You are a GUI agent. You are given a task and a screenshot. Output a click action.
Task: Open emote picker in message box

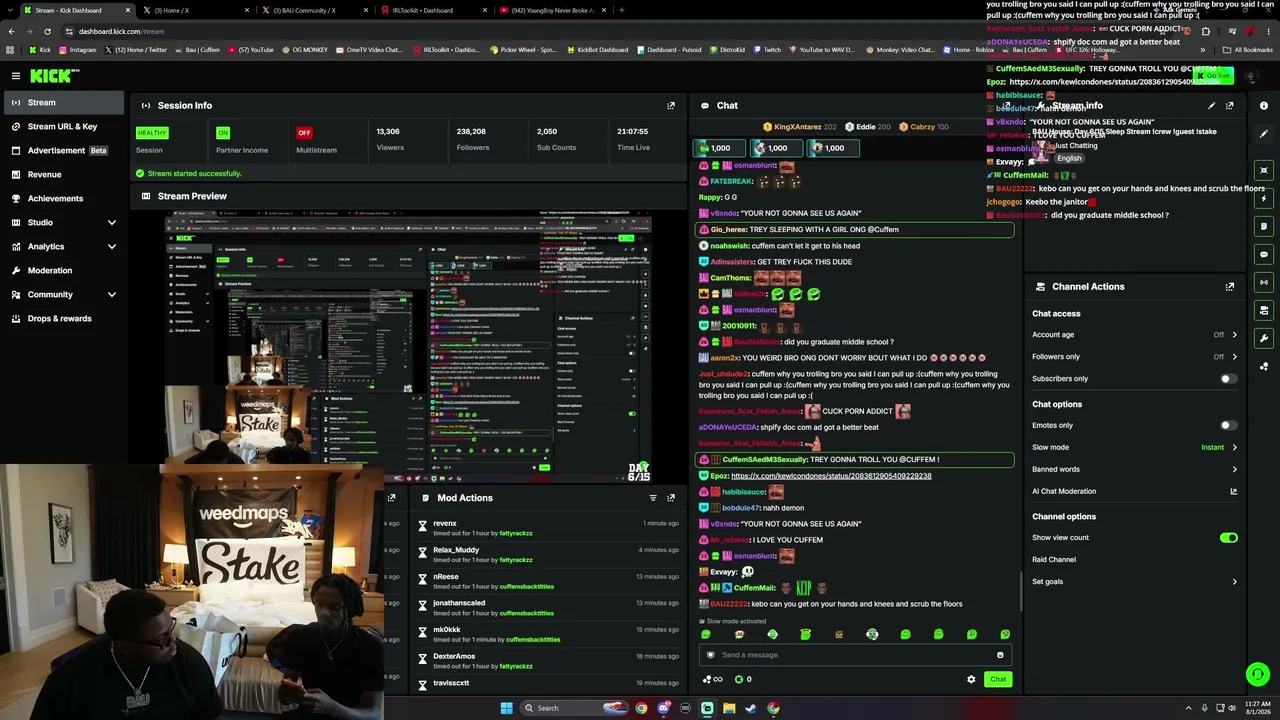[x=1000, y=655]
